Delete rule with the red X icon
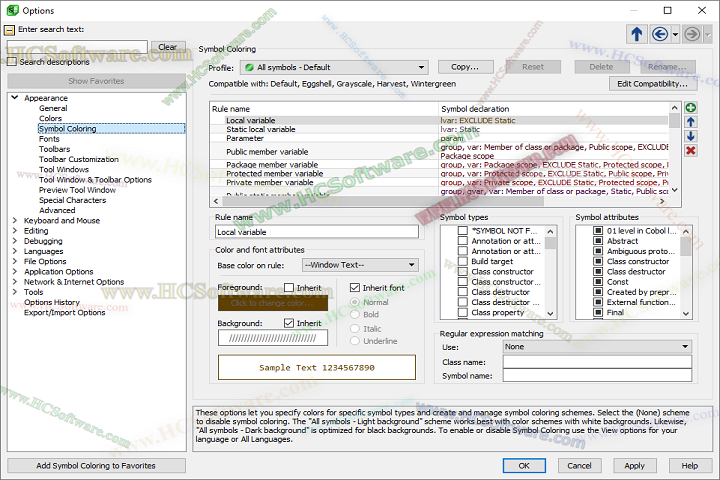This screenshot has height=480, width=720. click(691, 150)
